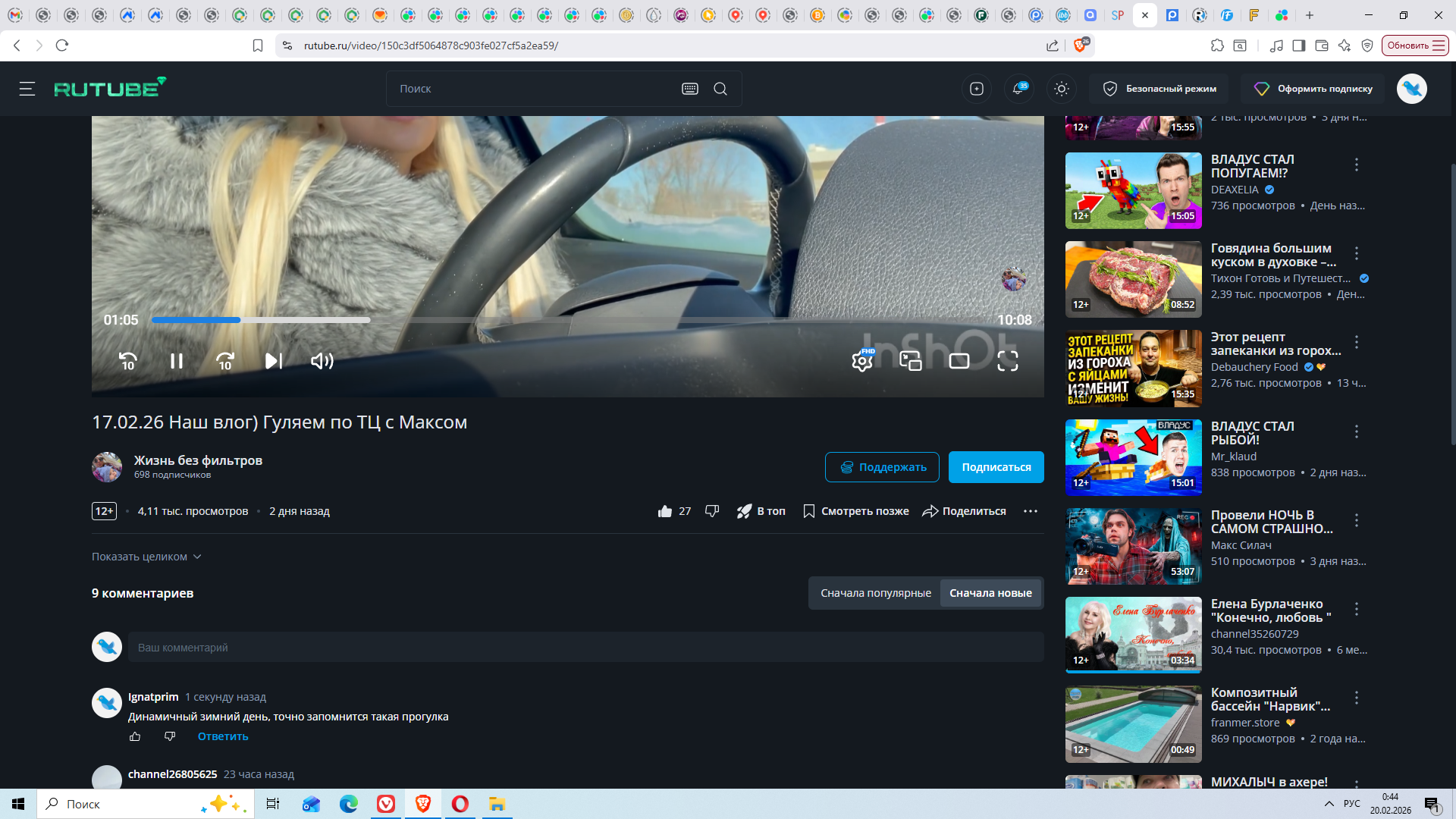Open three-dots menu next to Поделиться
This screenshot has width=1456, height=819.
1031,511
